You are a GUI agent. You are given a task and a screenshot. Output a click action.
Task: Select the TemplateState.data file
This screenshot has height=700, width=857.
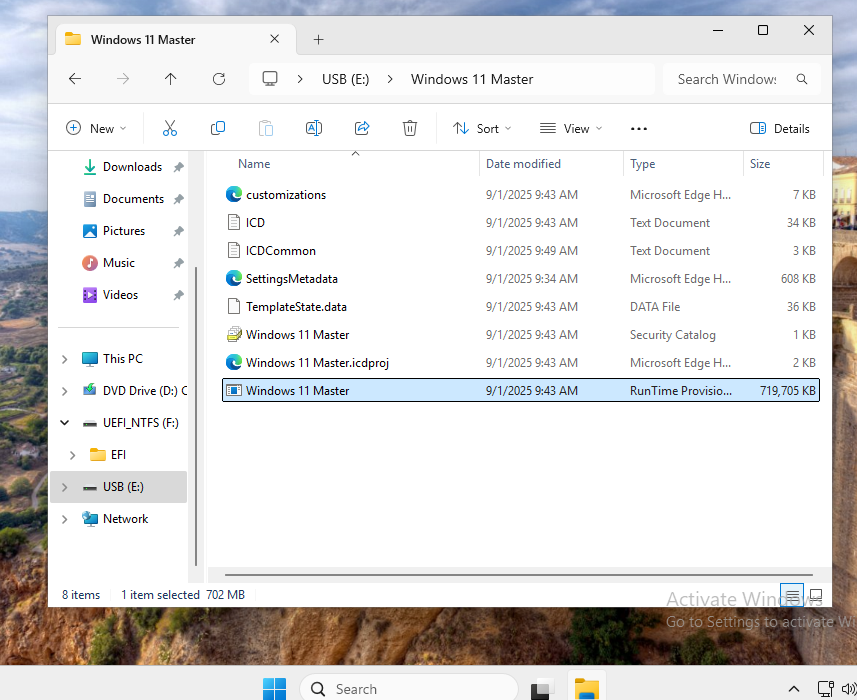pos(296,307)
